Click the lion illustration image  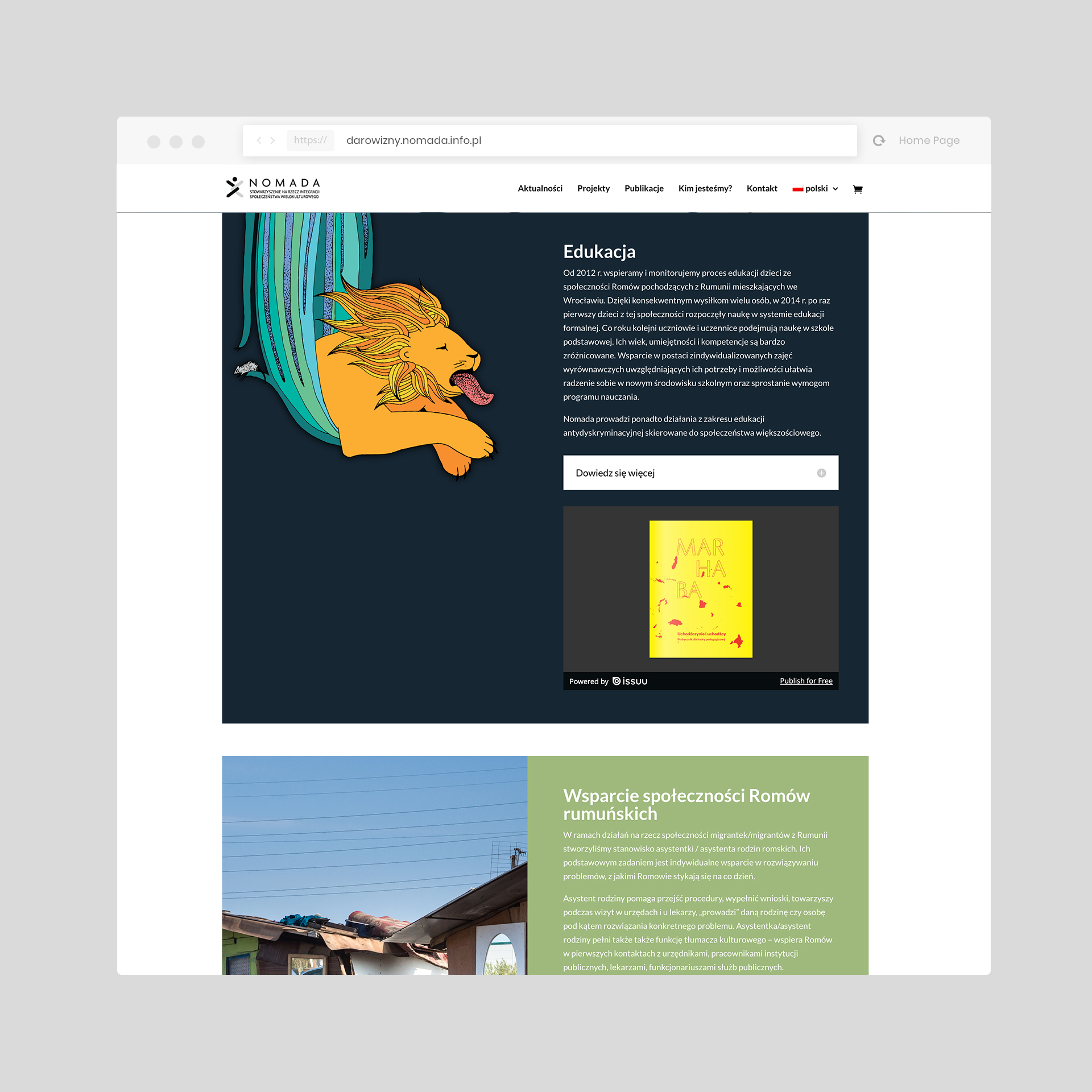[364, 347]
